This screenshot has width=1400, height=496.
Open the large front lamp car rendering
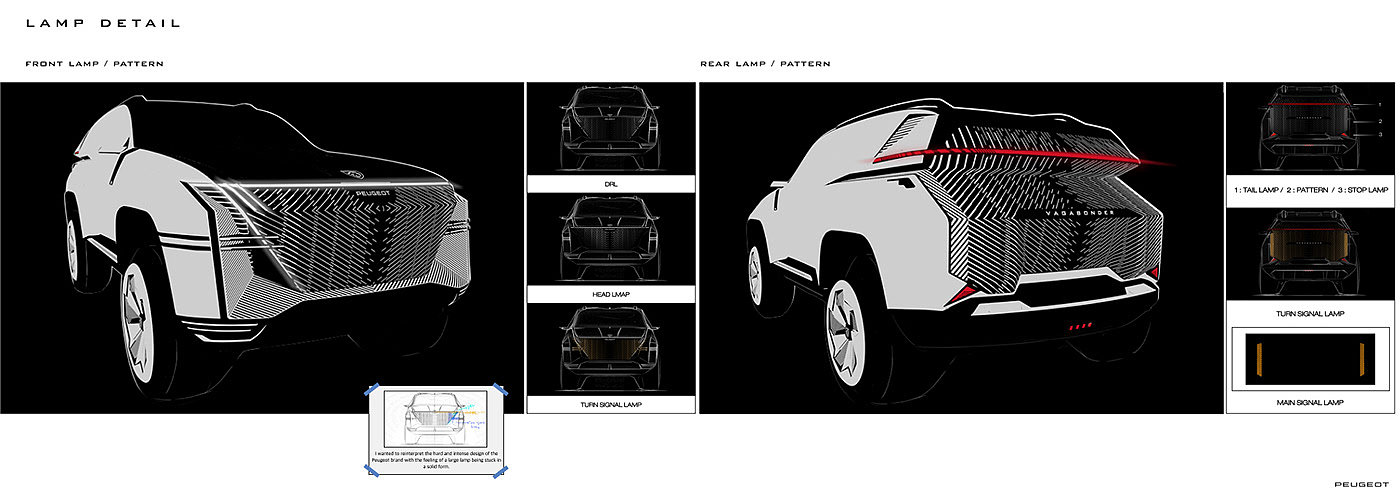tap(260, 248)
